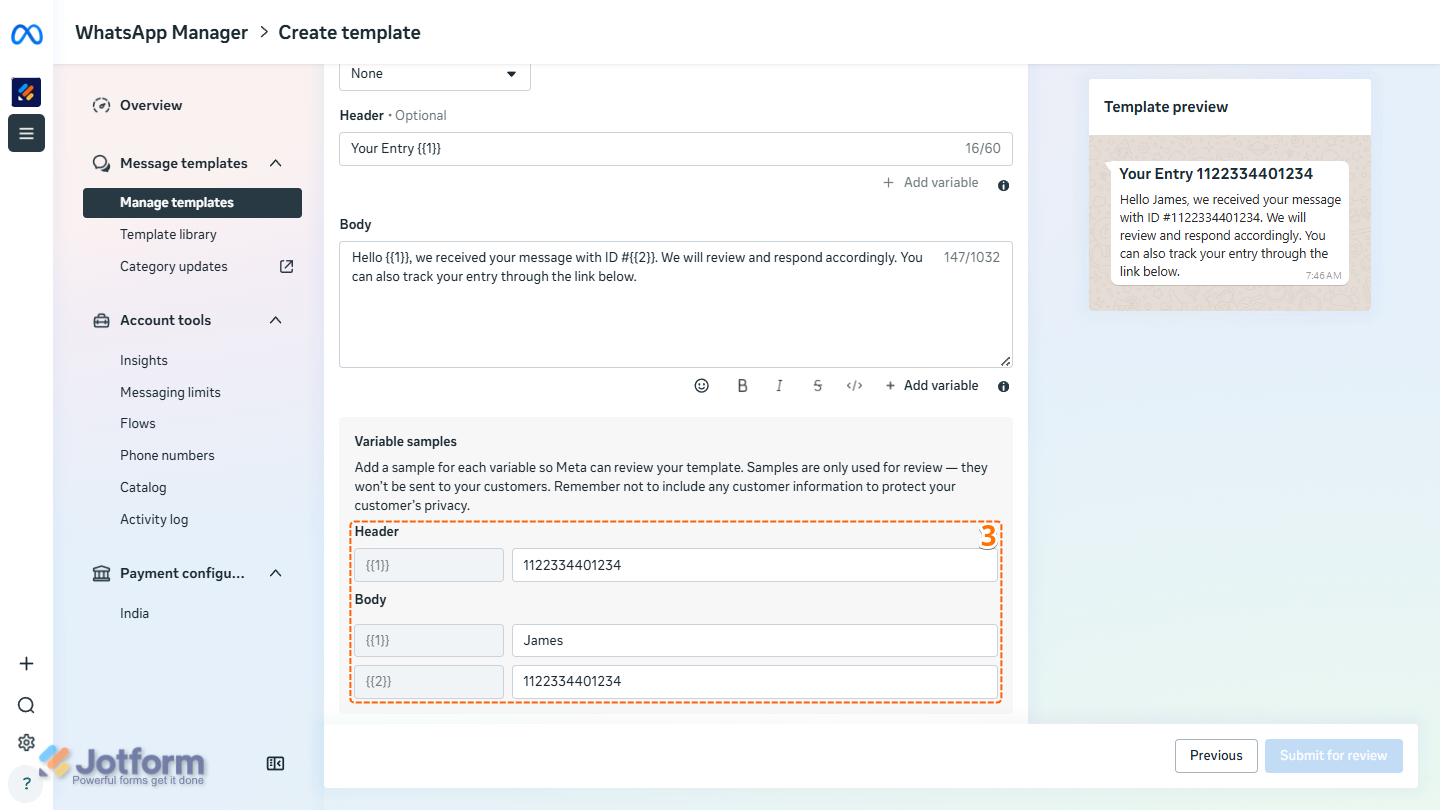
Task: Select India payment configuration
Action: click(x=134, y=613)
